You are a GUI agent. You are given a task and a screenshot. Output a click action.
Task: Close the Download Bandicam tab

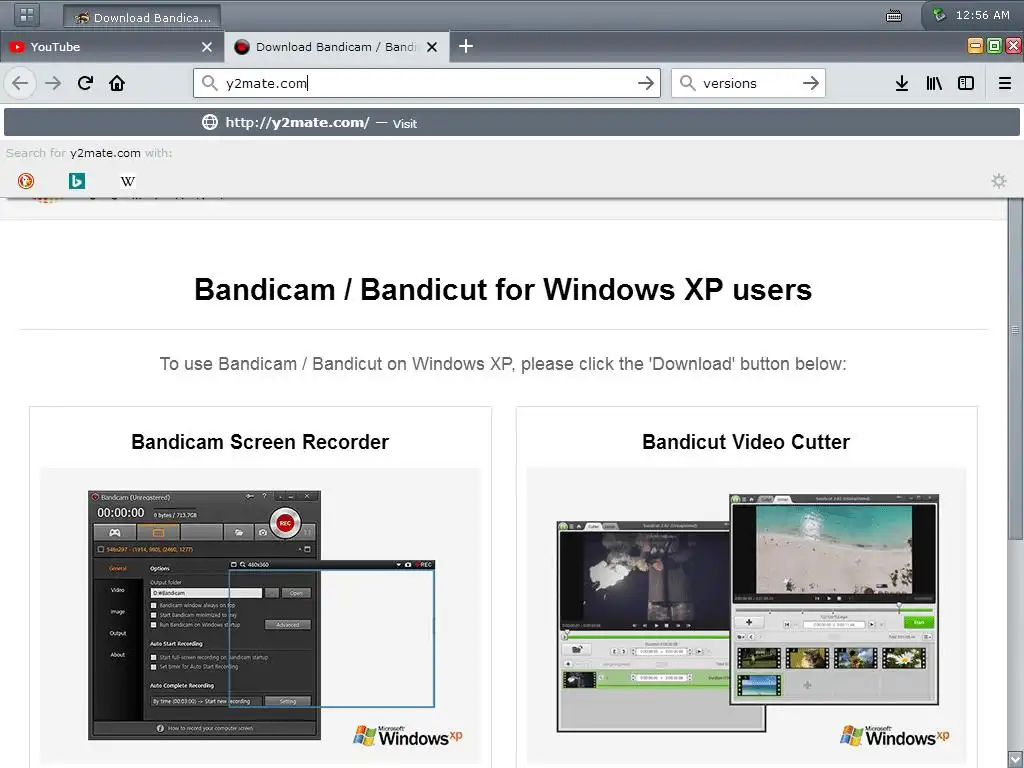(x=432, y=47)
